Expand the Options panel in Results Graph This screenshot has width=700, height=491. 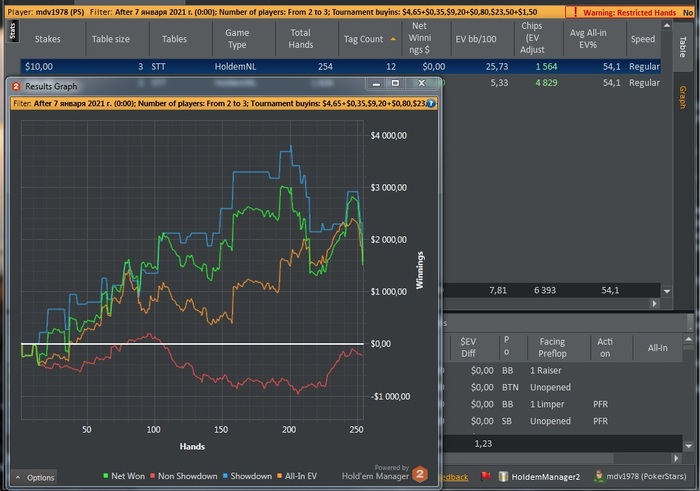coord(35,477)
